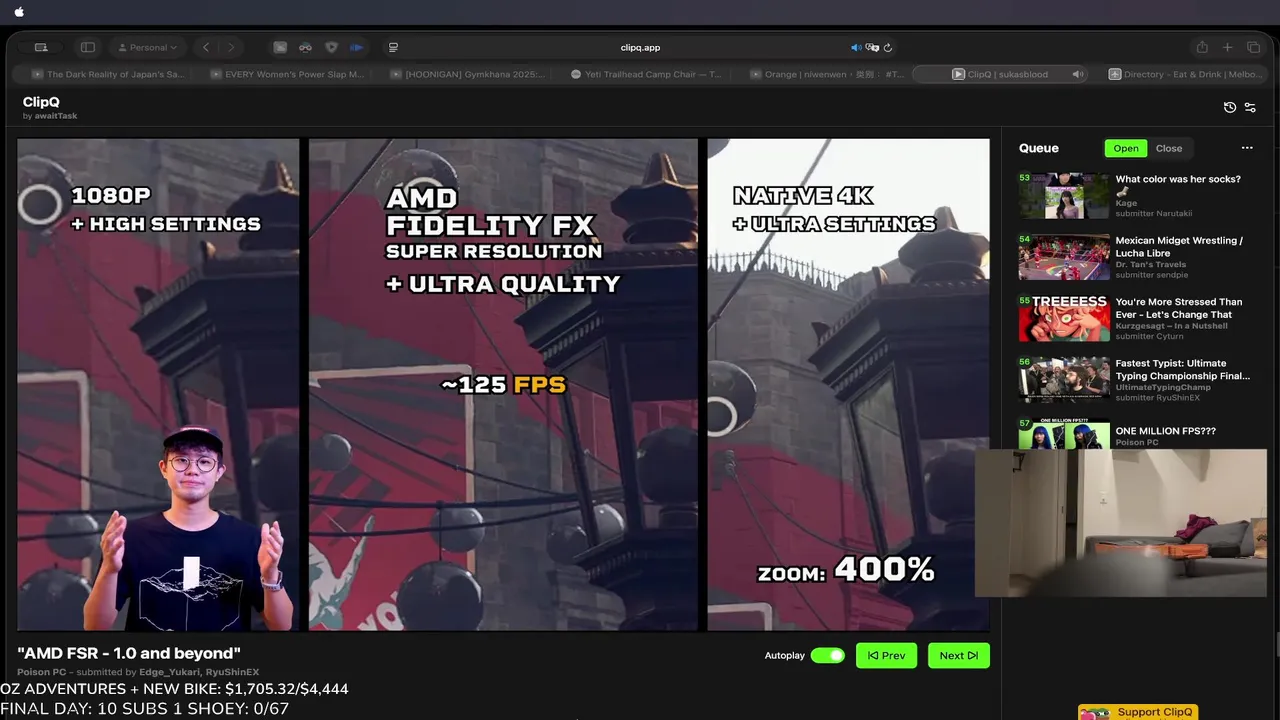Open ONE MILLION FPS clip thumbnail

[x=1064, y=436]
